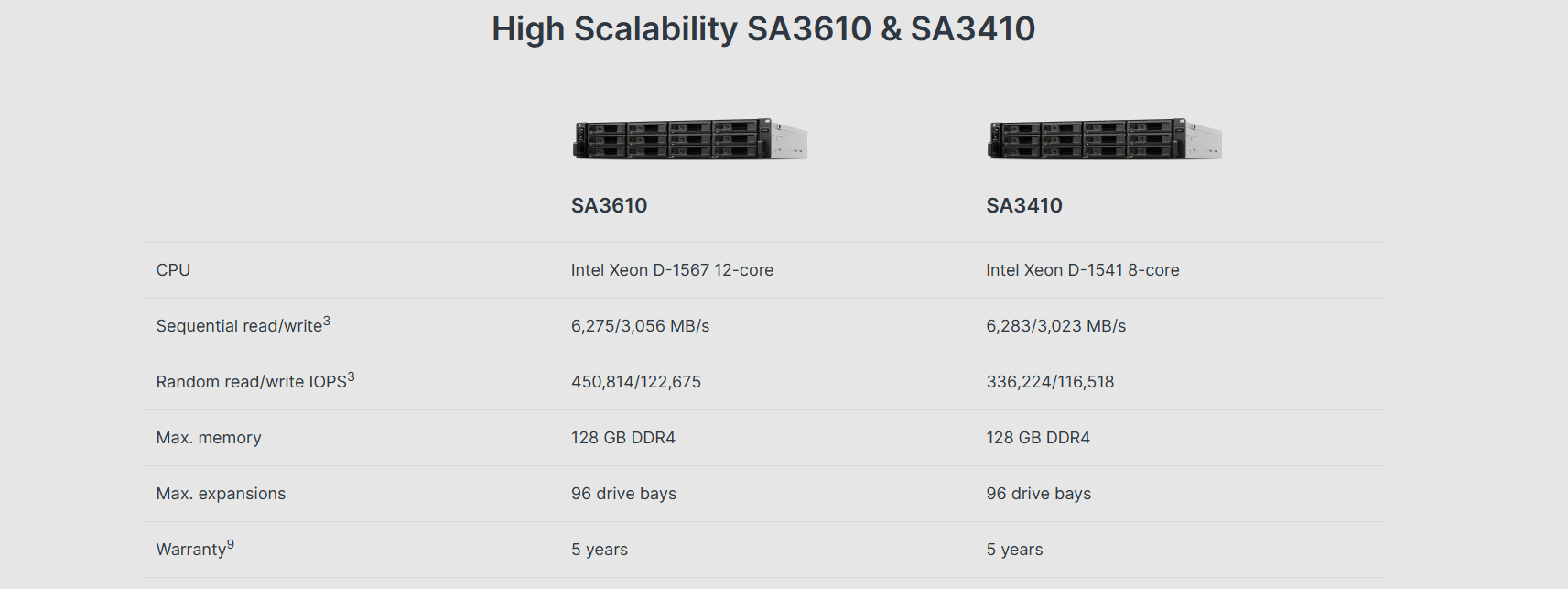Click SA3610's 96 drive bays value
The image size is (1568, 589).
(623, 494)
